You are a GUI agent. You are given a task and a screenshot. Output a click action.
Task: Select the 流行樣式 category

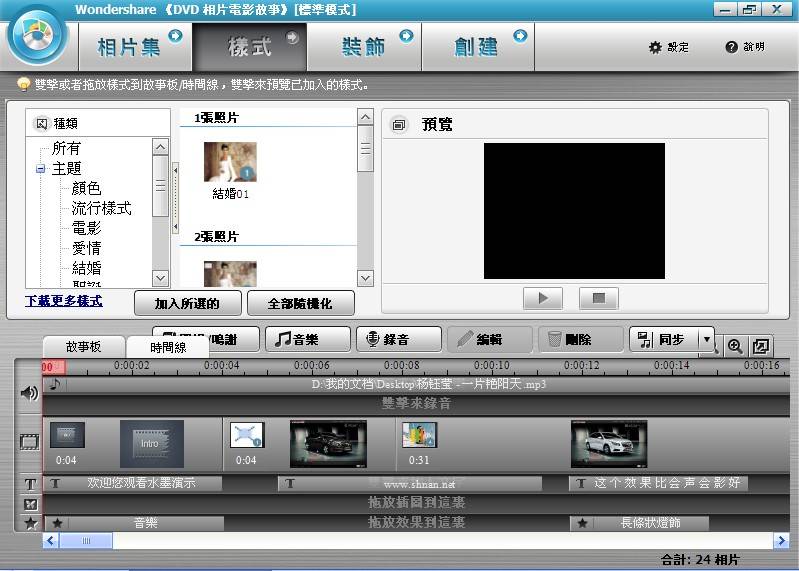pyautogui.click(x=101, y=208)
